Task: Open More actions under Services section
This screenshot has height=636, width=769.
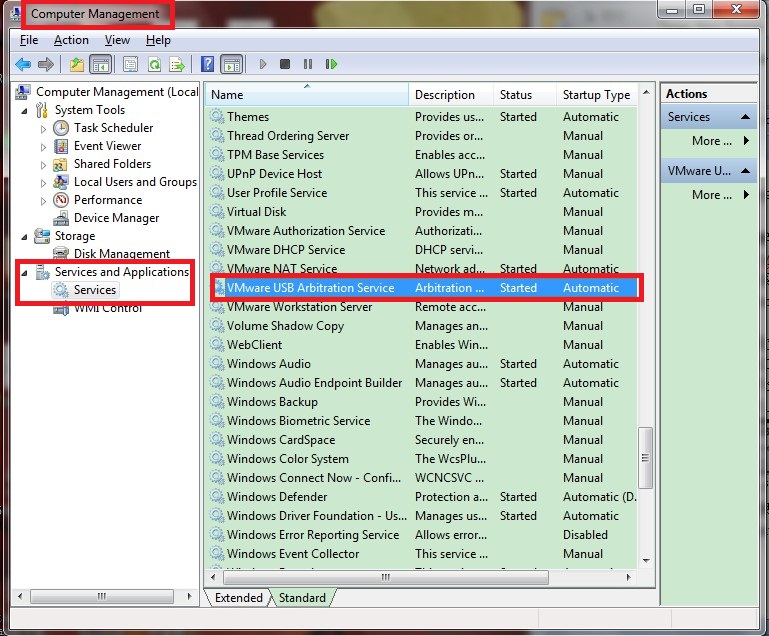Action: pos(711,141)
